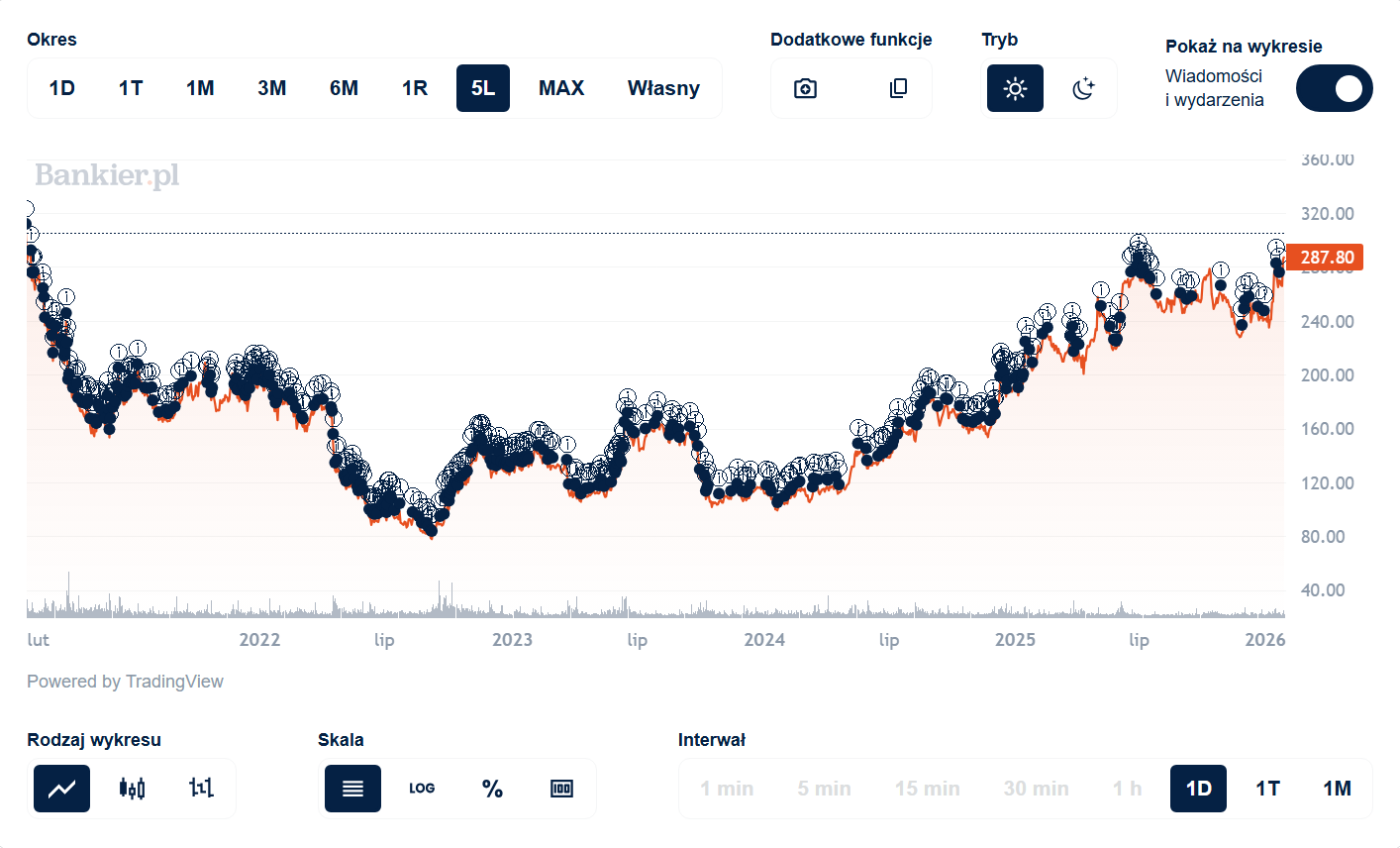This screenshot has width=1400, height=848.
Task: Set the interval to 1T
Action: (x=1267, y=789)
